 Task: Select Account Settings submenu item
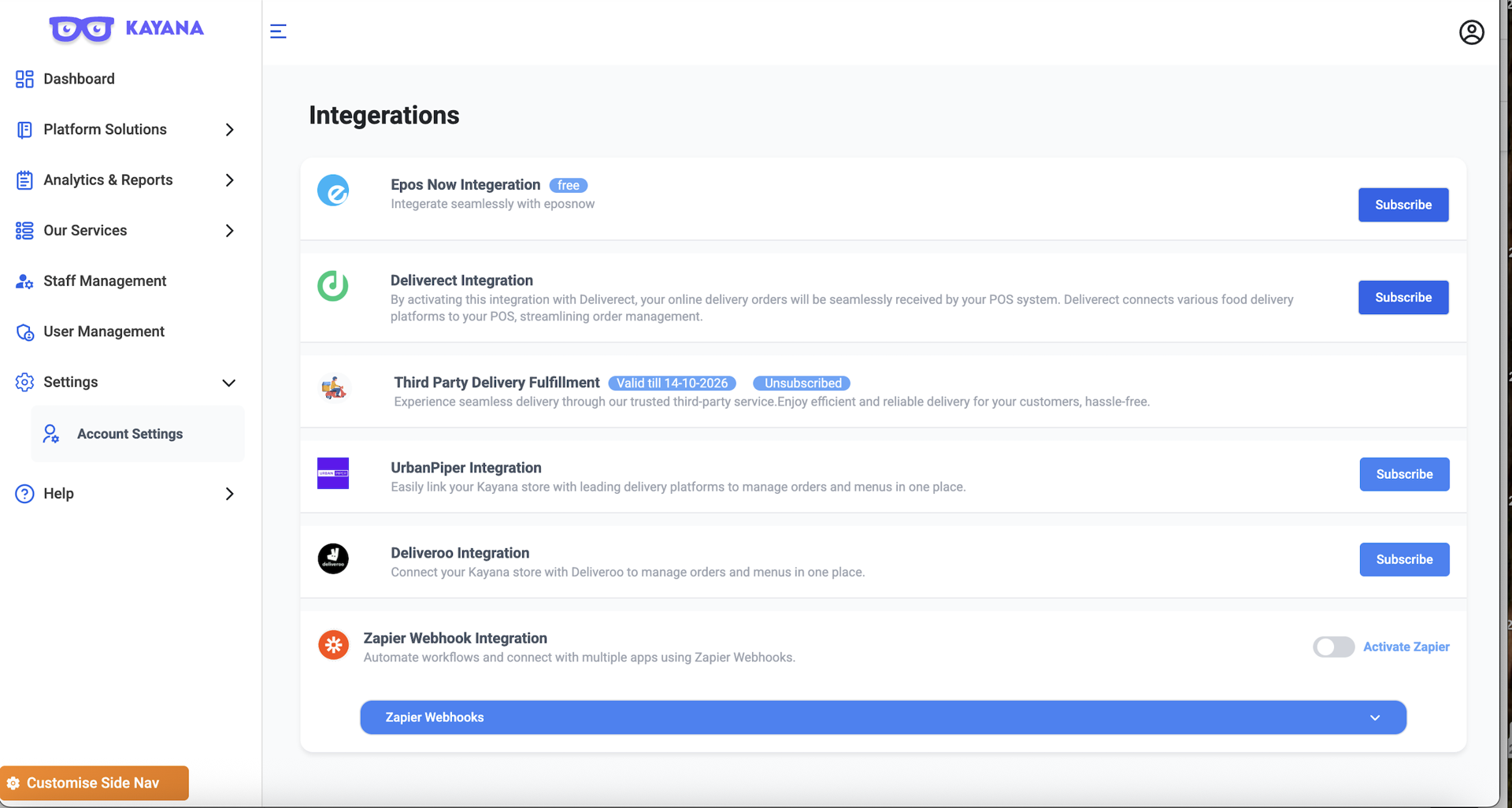(138, 434)
